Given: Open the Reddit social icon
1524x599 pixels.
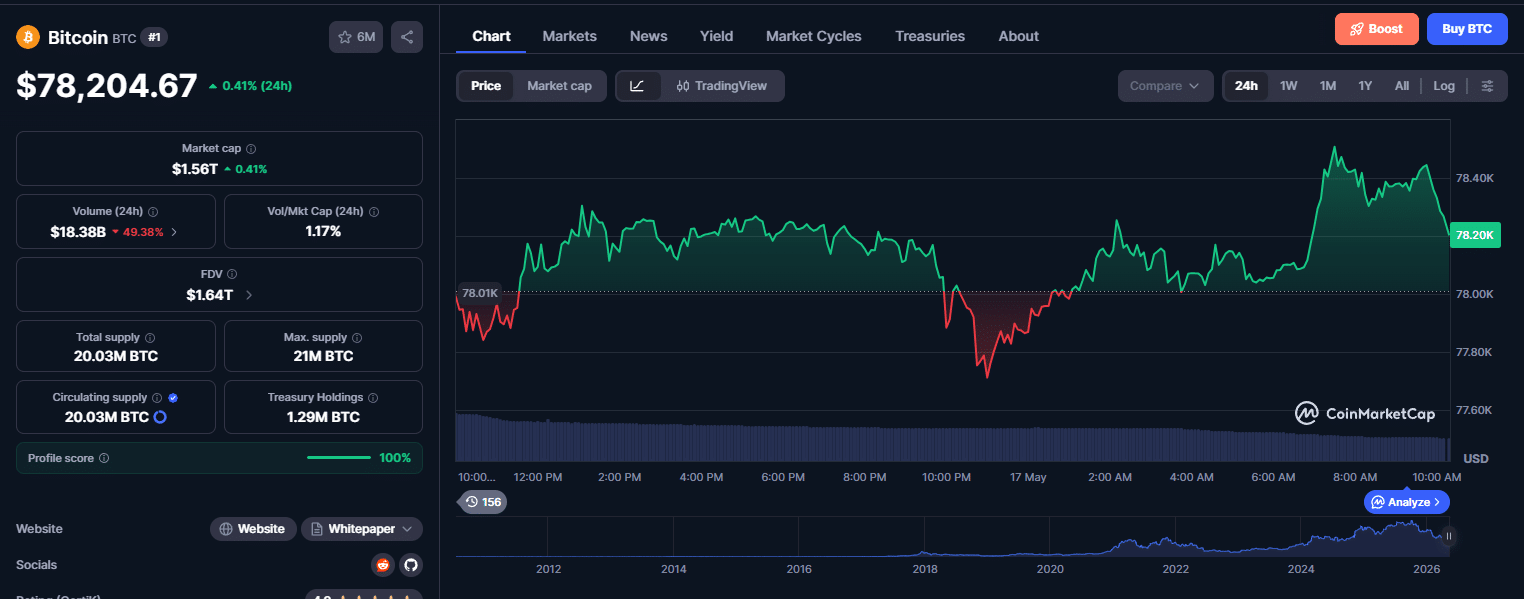Looking at the screenshot, I should 382,565.
